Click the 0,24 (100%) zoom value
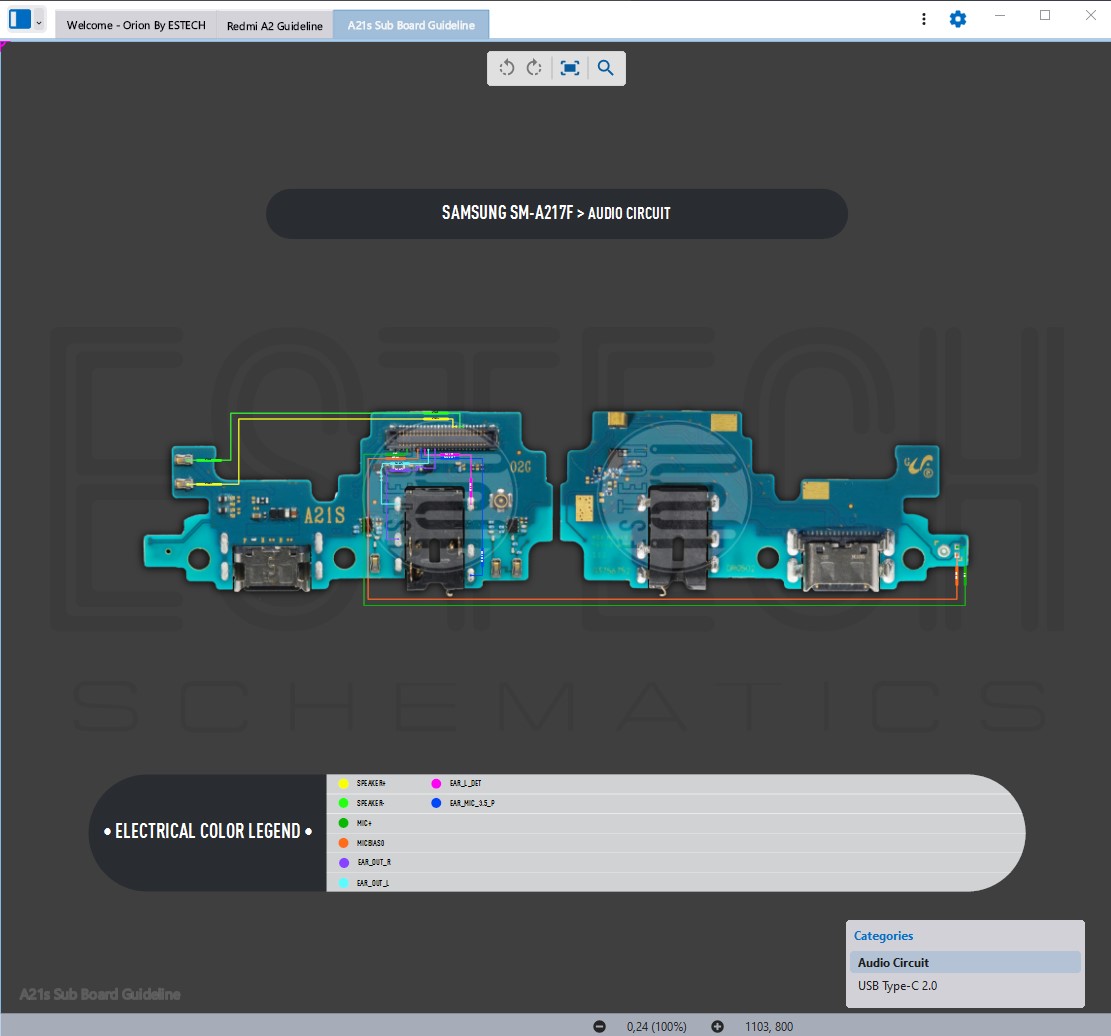Screen dimensions: 1111x1036 tap(656, 1027)
